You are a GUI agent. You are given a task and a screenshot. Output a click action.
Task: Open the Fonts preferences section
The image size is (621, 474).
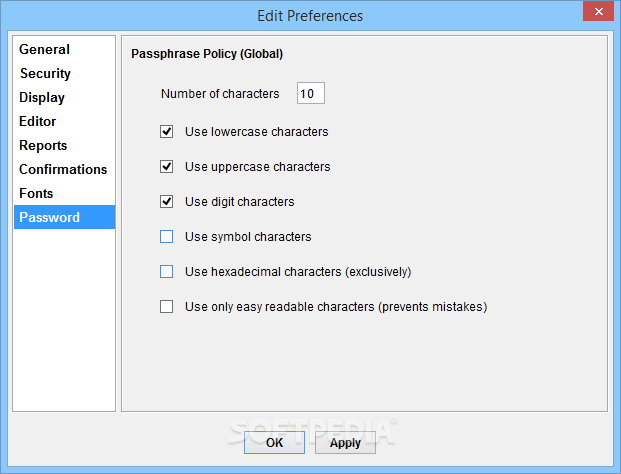(36, 193)
